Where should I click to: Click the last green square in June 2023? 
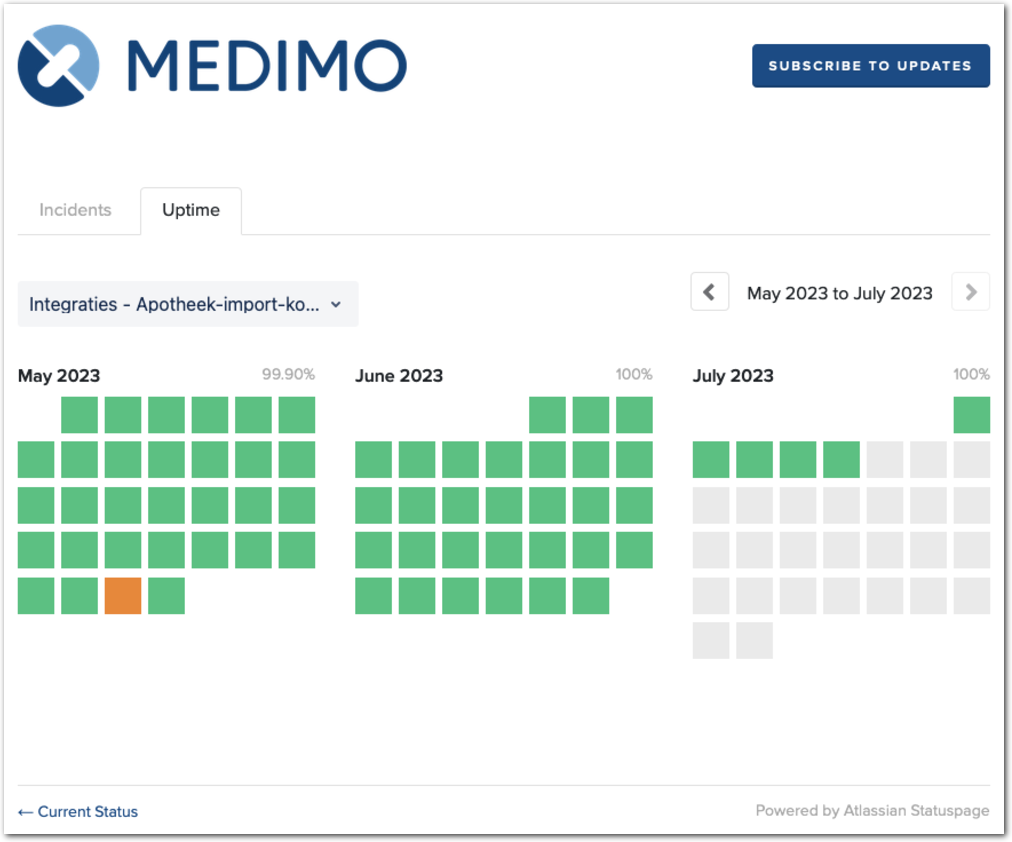(x=591, y=595)
